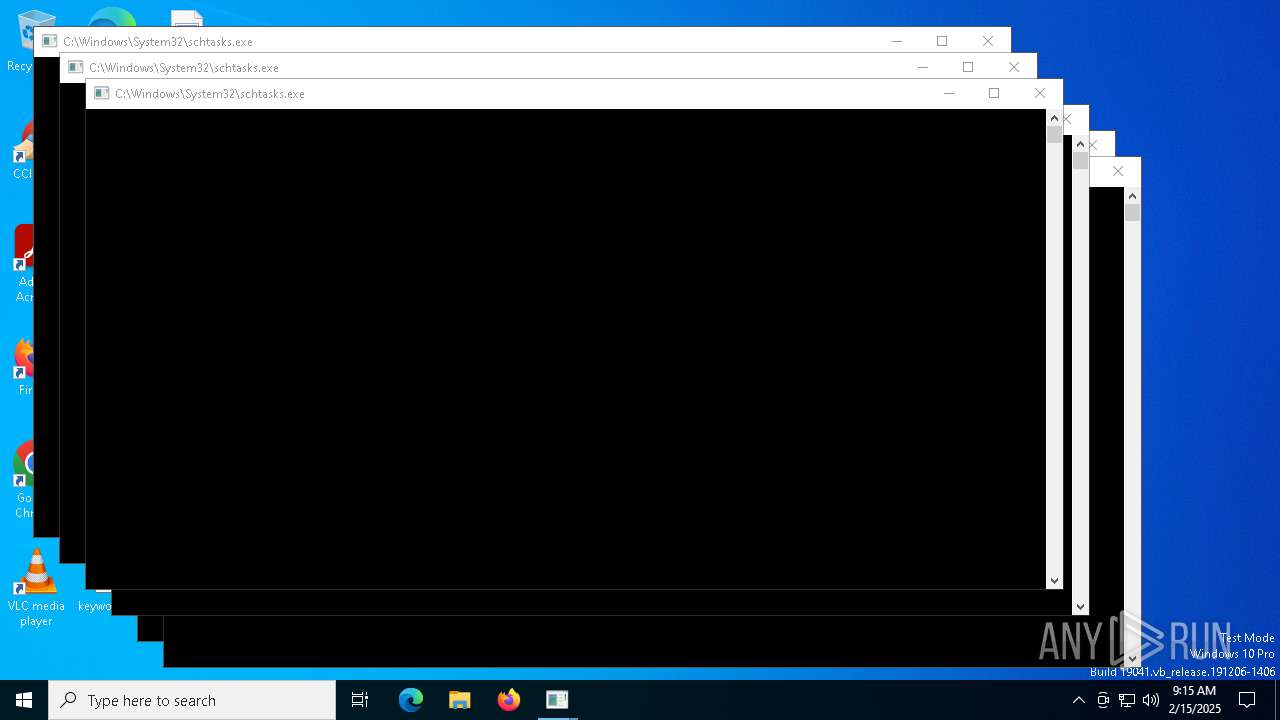Show hidden system tray icons
This screenshot has width=1280, height=720.
[x=1078, y=700]
